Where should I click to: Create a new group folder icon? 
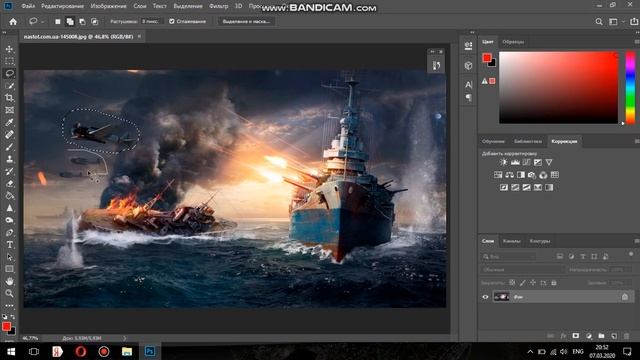click(x=601, y=336)
